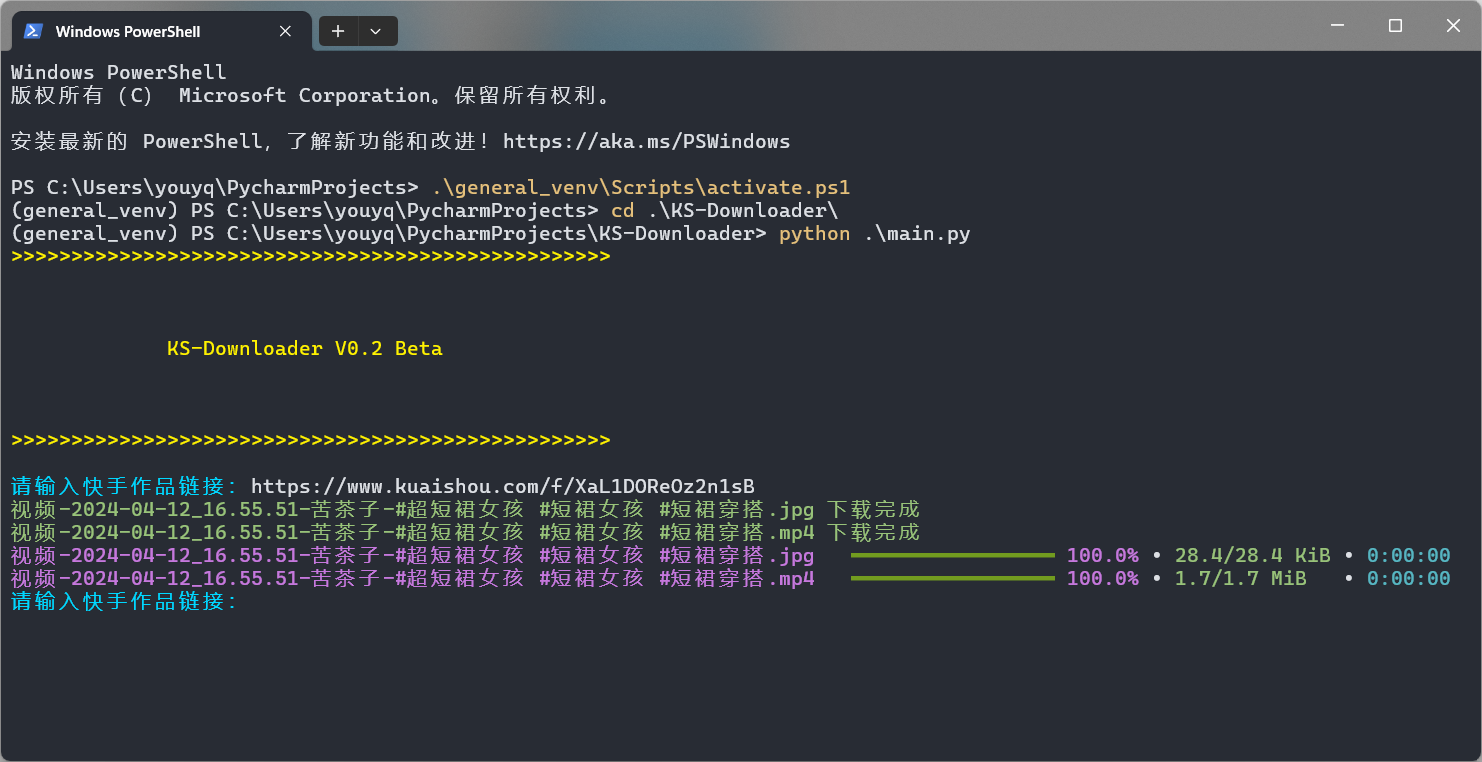Click the 100.0% value on the .mp4 row

[1103, 579]
